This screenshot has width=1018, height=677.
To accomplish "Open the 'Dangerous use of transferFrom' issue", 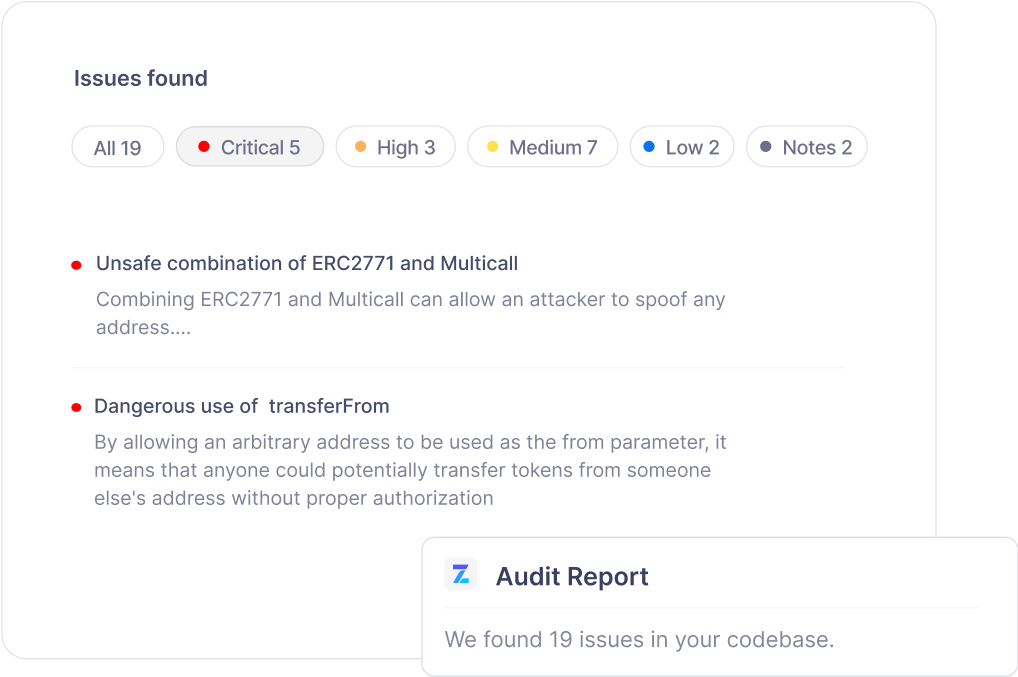I will pos(240,406).
